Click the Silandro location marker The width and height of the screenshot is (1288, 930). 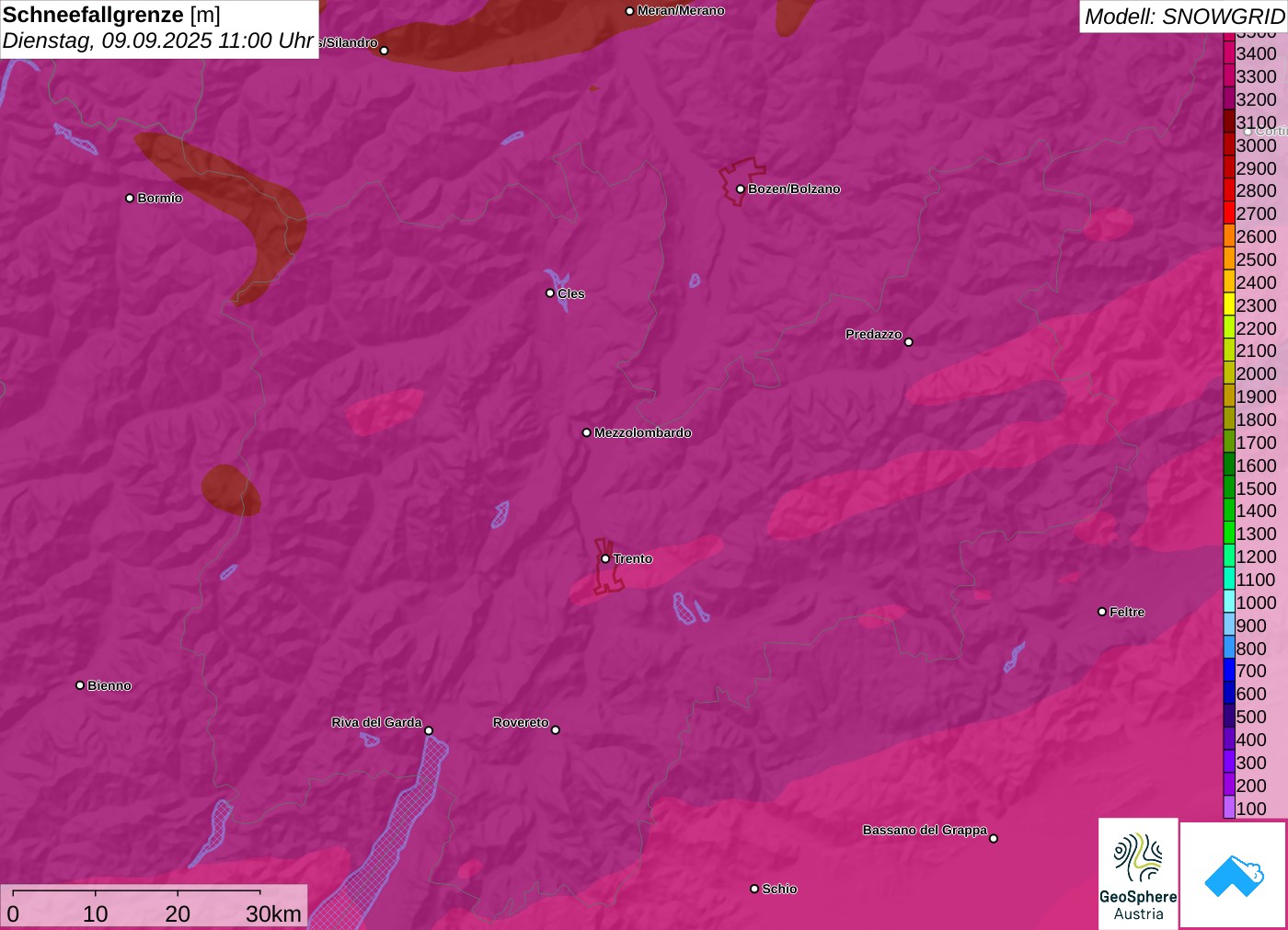pos(385,51)
